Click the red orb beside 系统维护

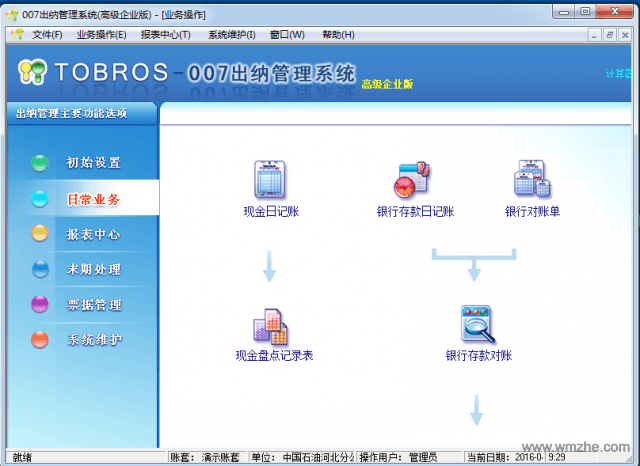(40, 340)
